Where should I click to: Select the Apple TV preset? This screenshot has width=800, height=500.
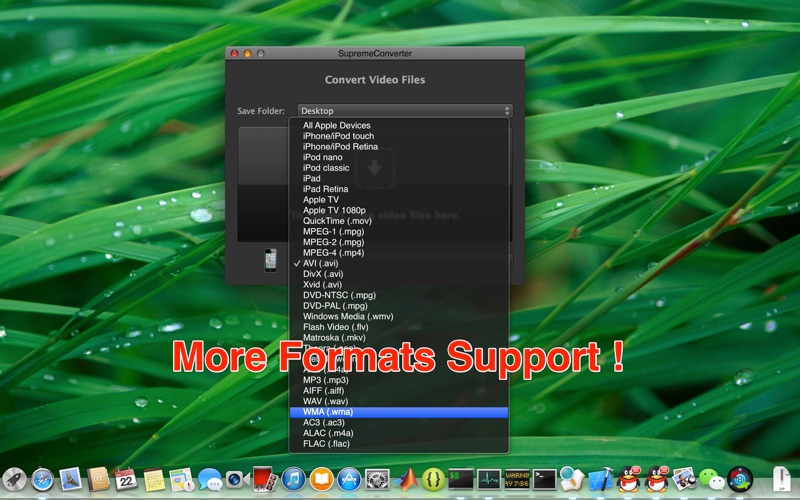399,199
